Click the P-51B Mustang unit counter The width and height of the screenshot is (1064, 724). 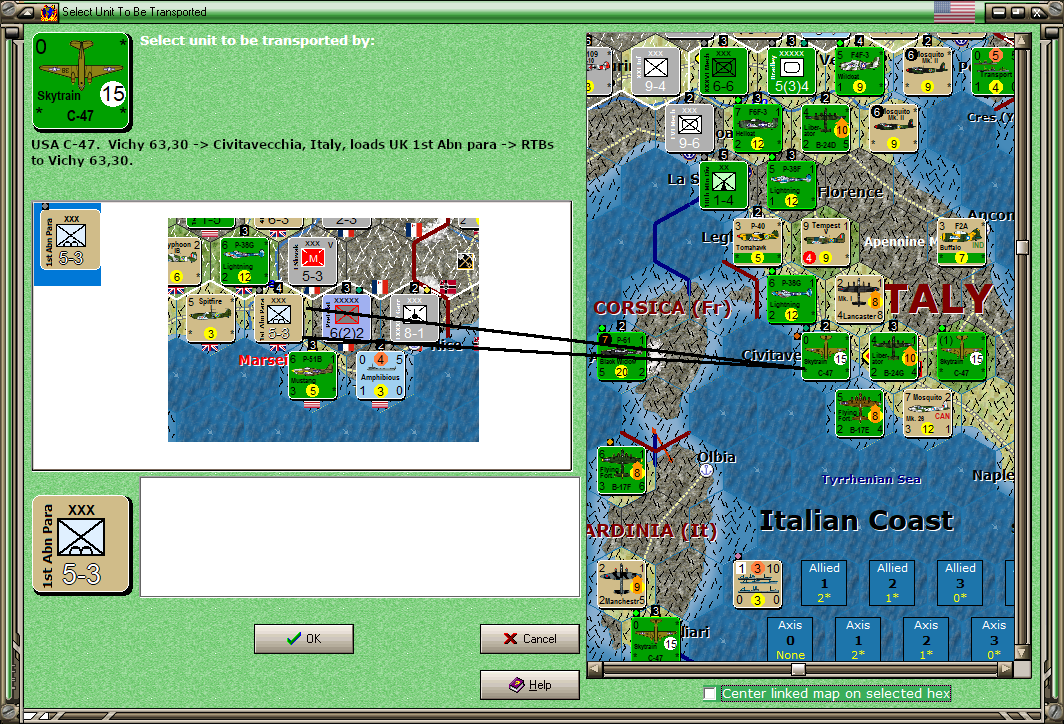point(312,375)
